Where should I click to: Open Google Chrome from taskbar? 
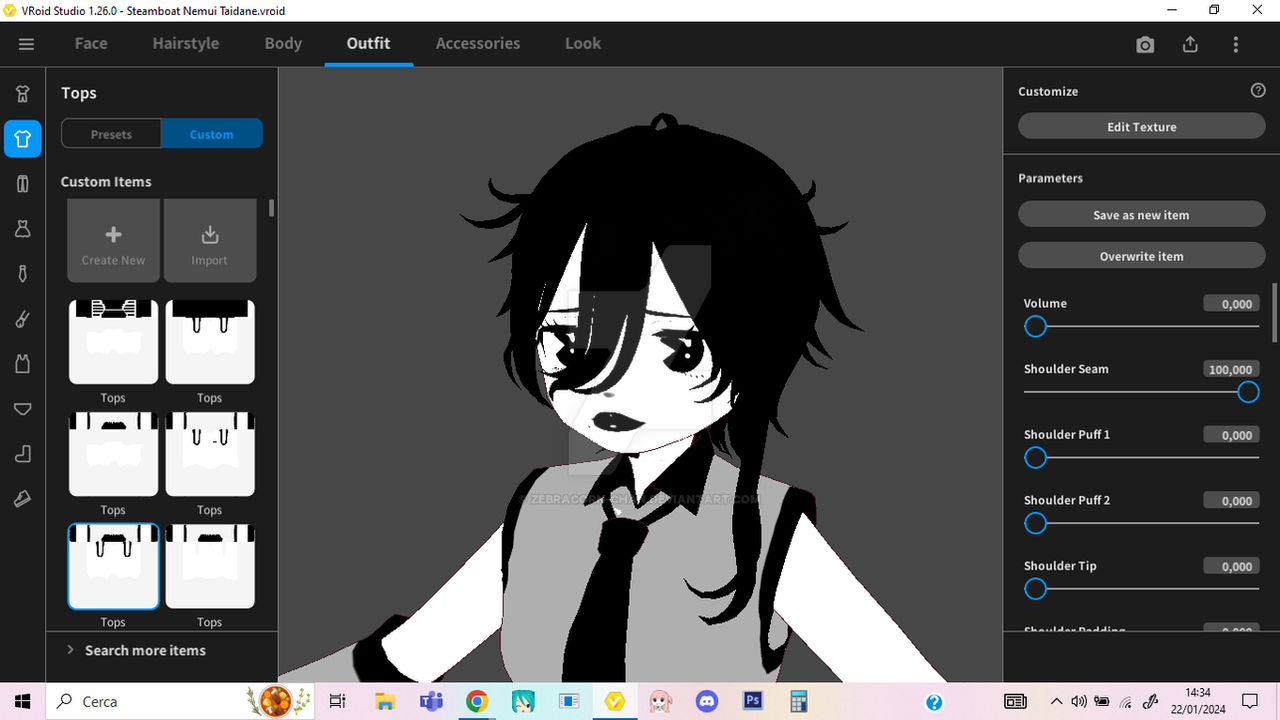click(x=477, y=701)
